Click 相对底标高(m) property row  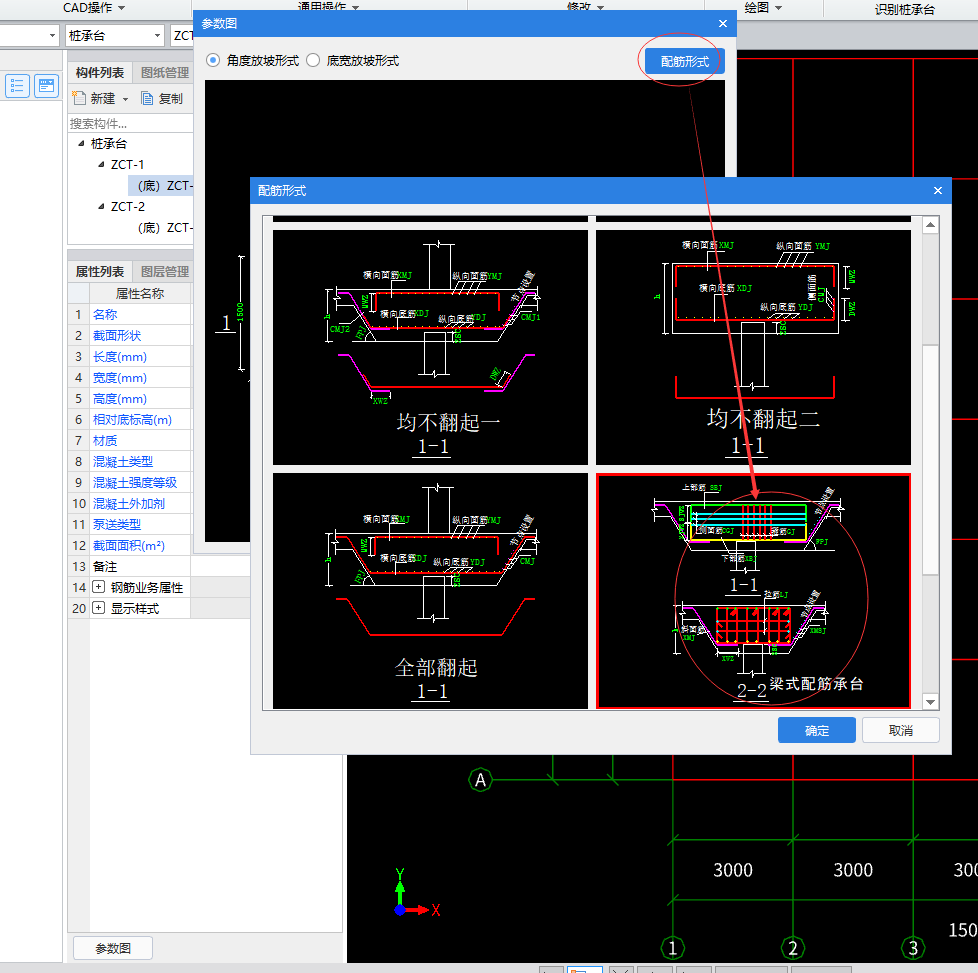click(x=129, y=420)
